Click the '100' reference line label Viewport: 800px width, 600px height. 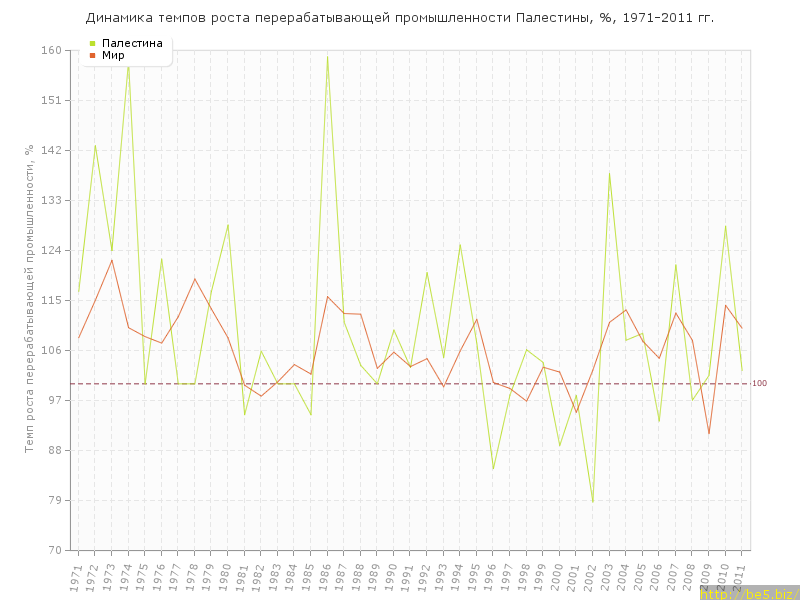[760, 384]
